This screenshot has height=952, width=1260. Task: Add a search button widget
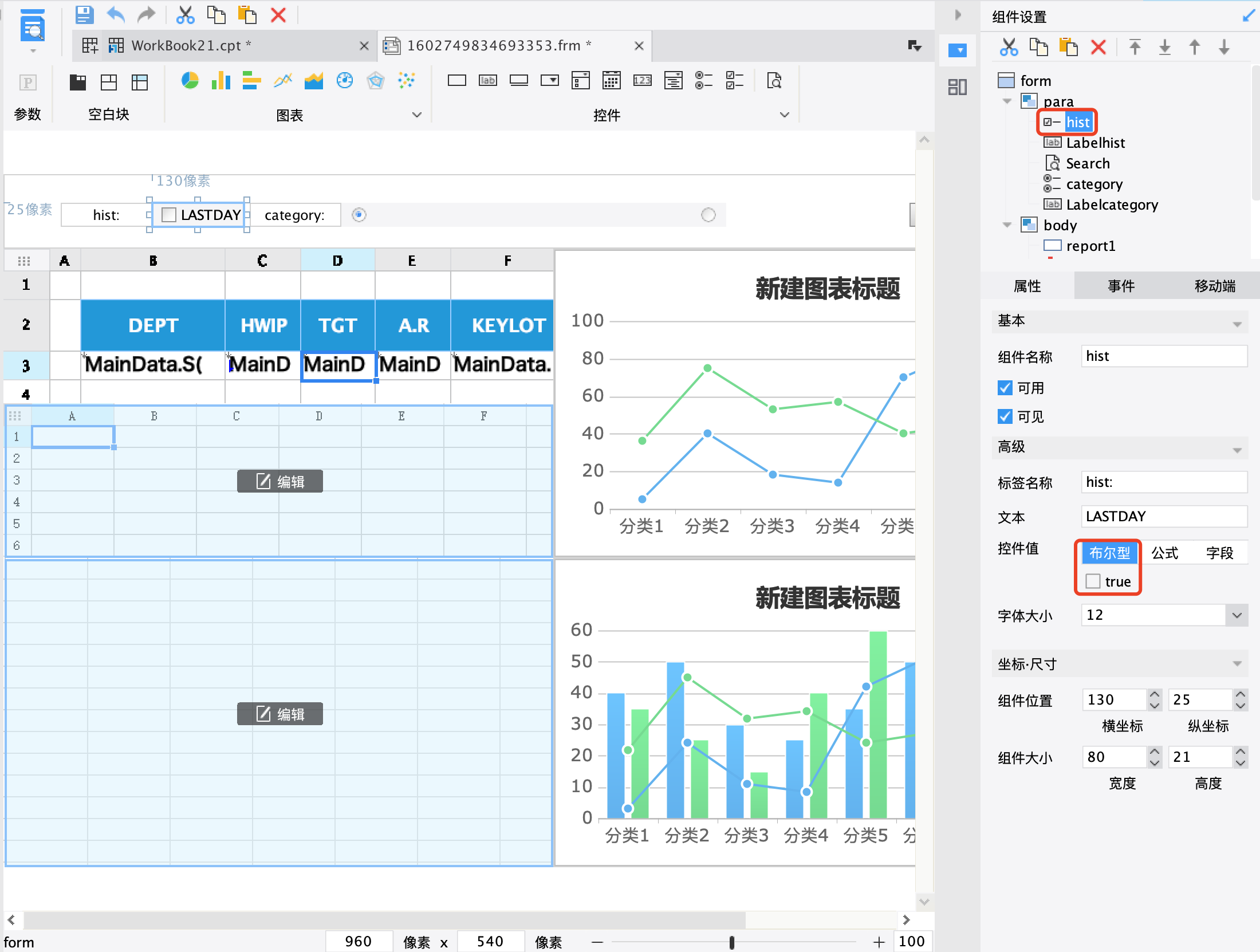tap(774, 80)
